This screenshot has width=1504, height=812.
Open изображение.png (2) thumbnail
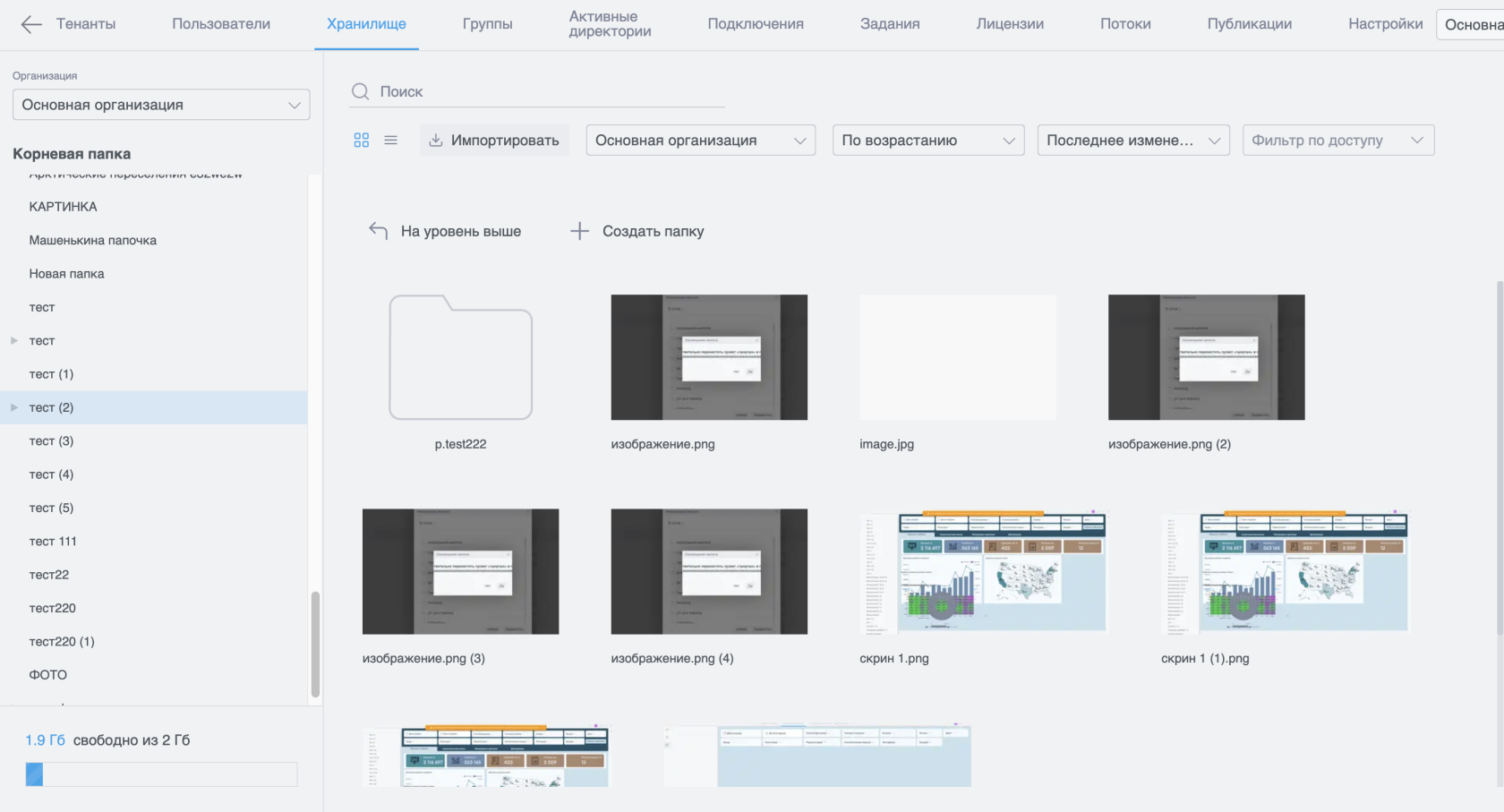pyautogui.click(x=1207, y=357)
